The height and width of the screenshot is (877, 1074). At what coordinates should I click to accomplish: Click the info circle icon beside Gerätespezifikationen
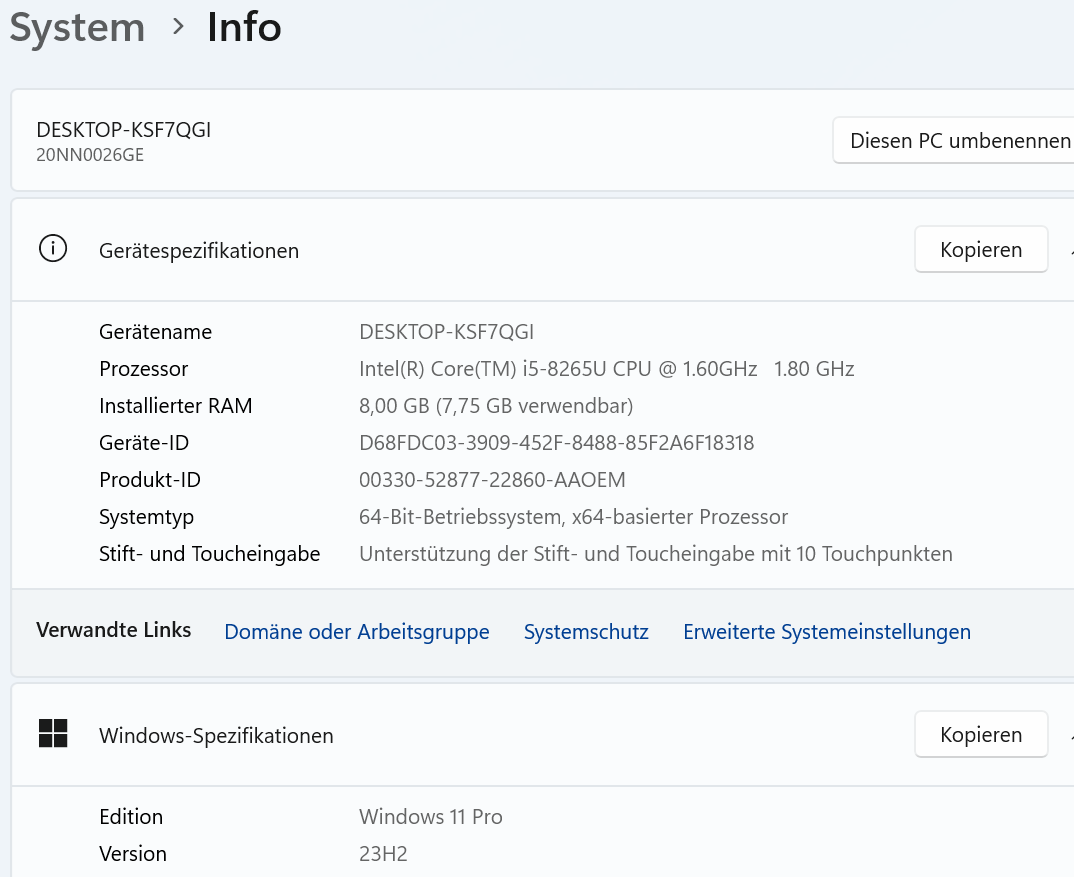(53, 249)
